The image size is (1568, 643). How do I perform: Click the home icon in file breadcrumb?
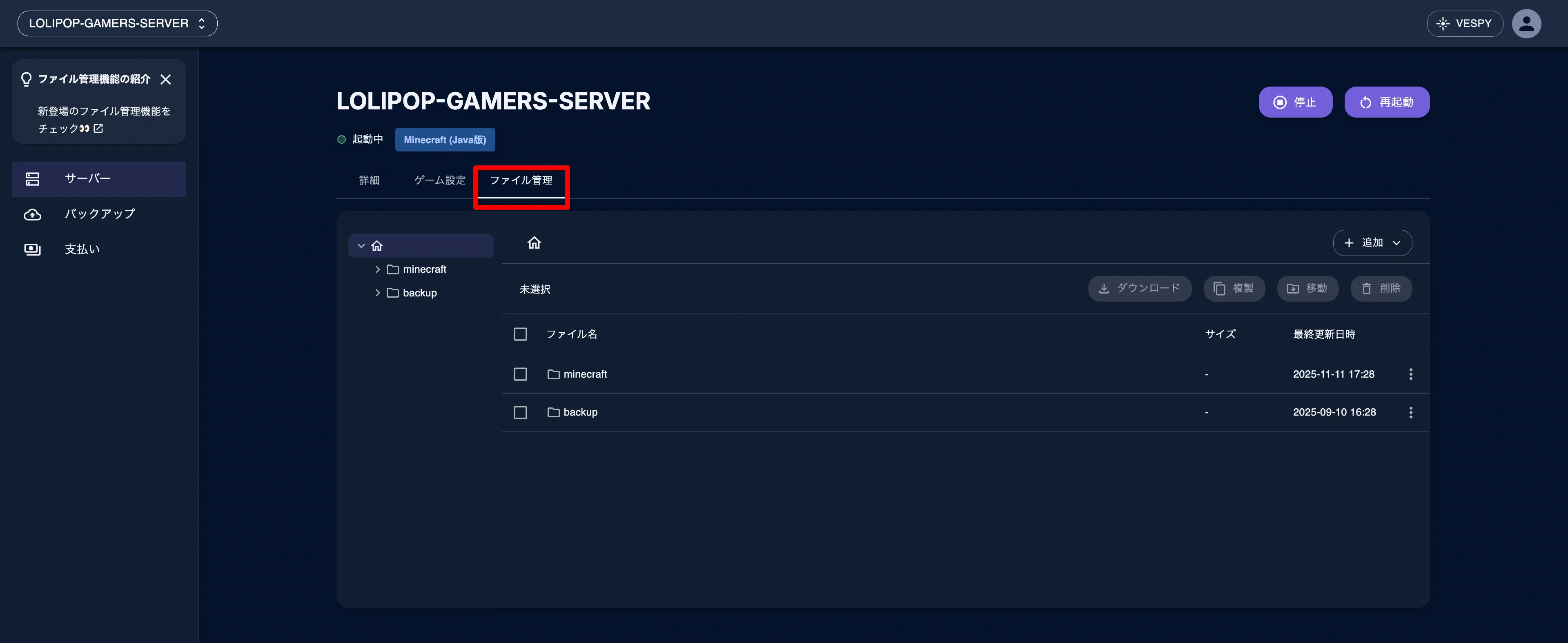click(534, 242)
